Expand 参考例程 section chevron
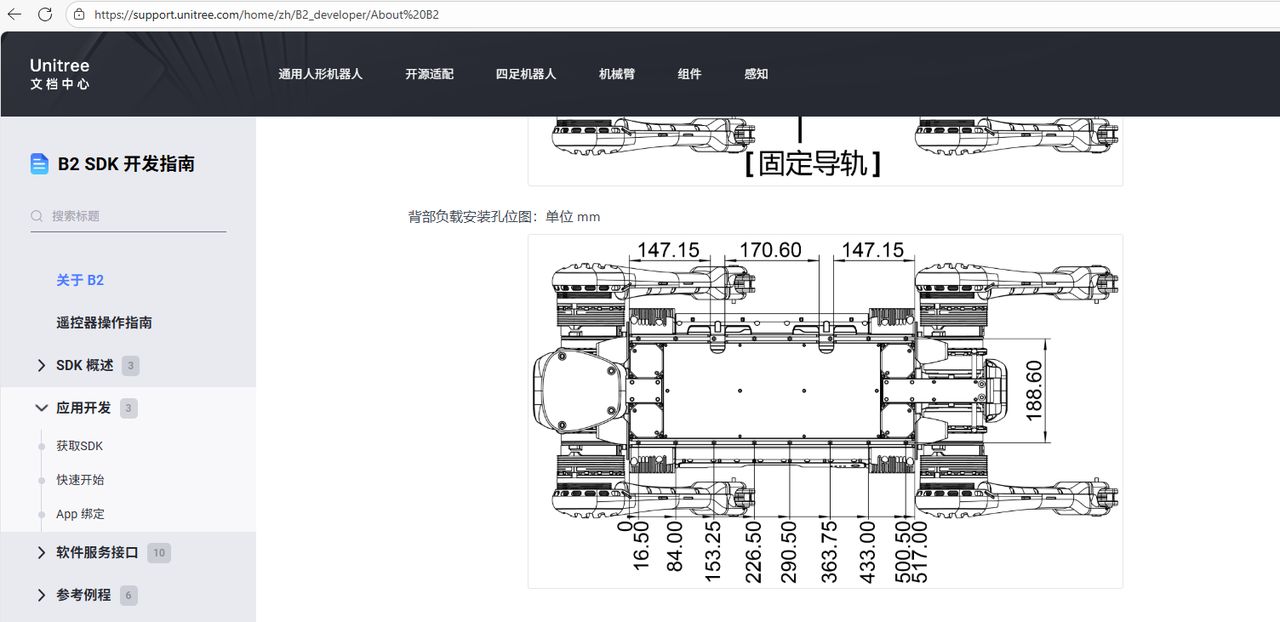 (x=41, y=595)
